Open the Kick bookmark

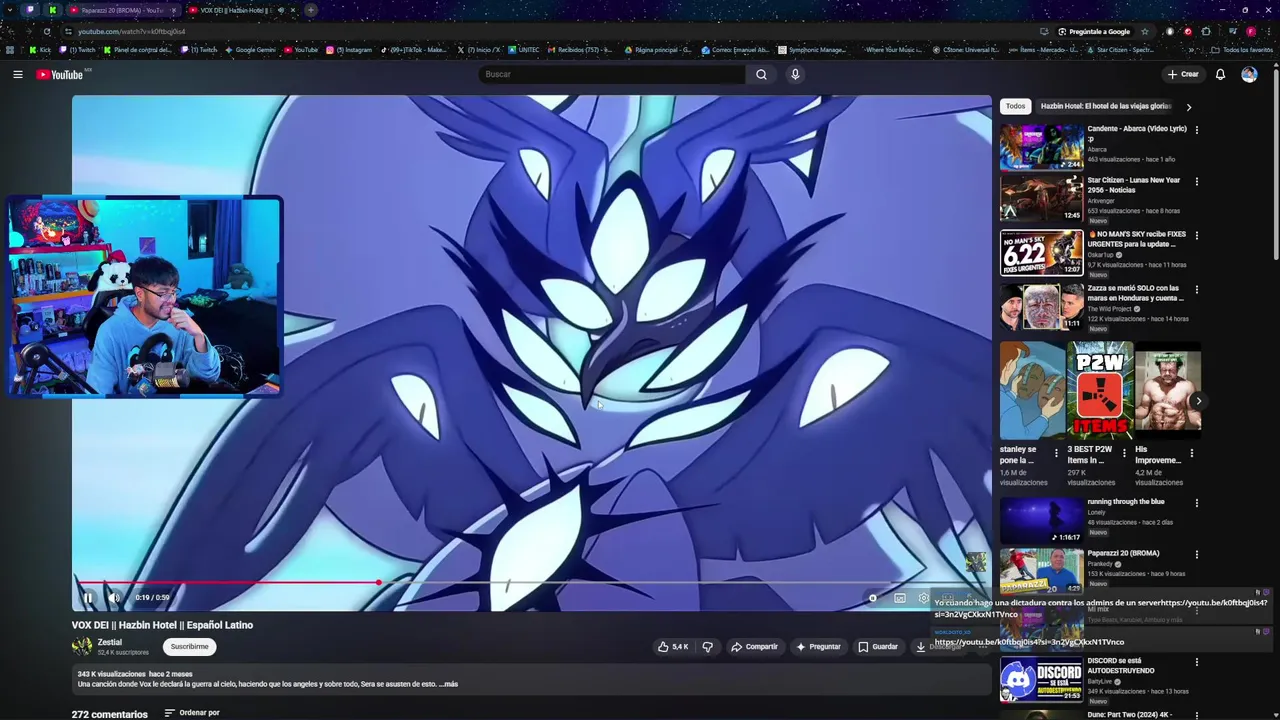(x=40, y=49)
